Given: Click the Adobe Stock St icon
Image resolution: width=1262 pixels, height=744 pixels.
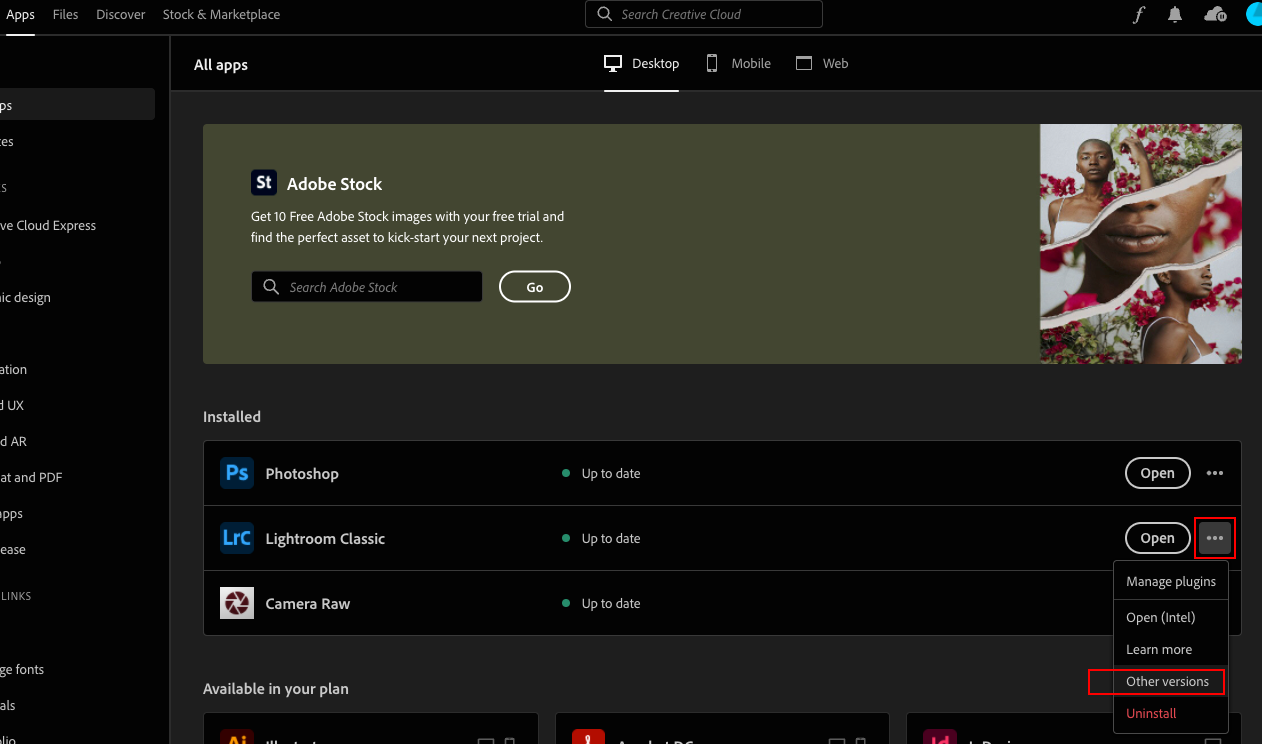Looking at the screenshot, I should (264, 182).
